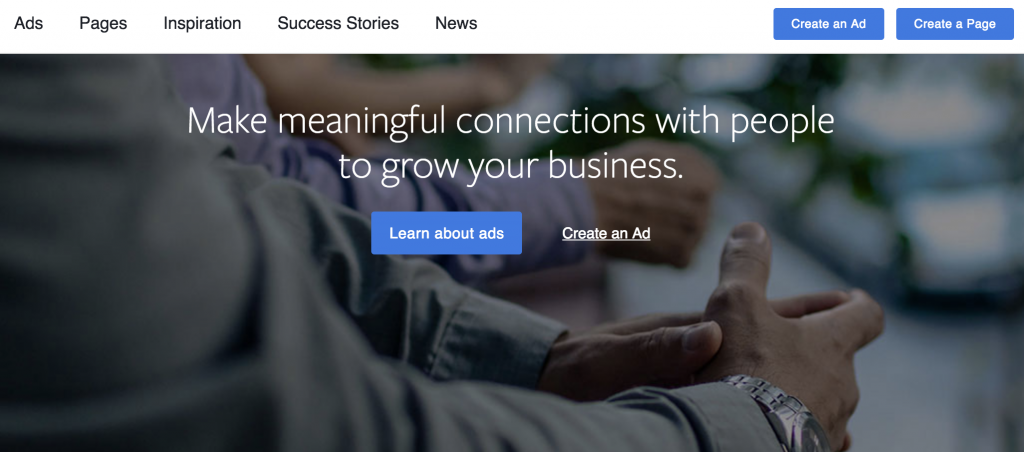Click the empty white area of the navigation bar
The height and width of the screenshot is (452, 1024).
(x=620, y=24)
